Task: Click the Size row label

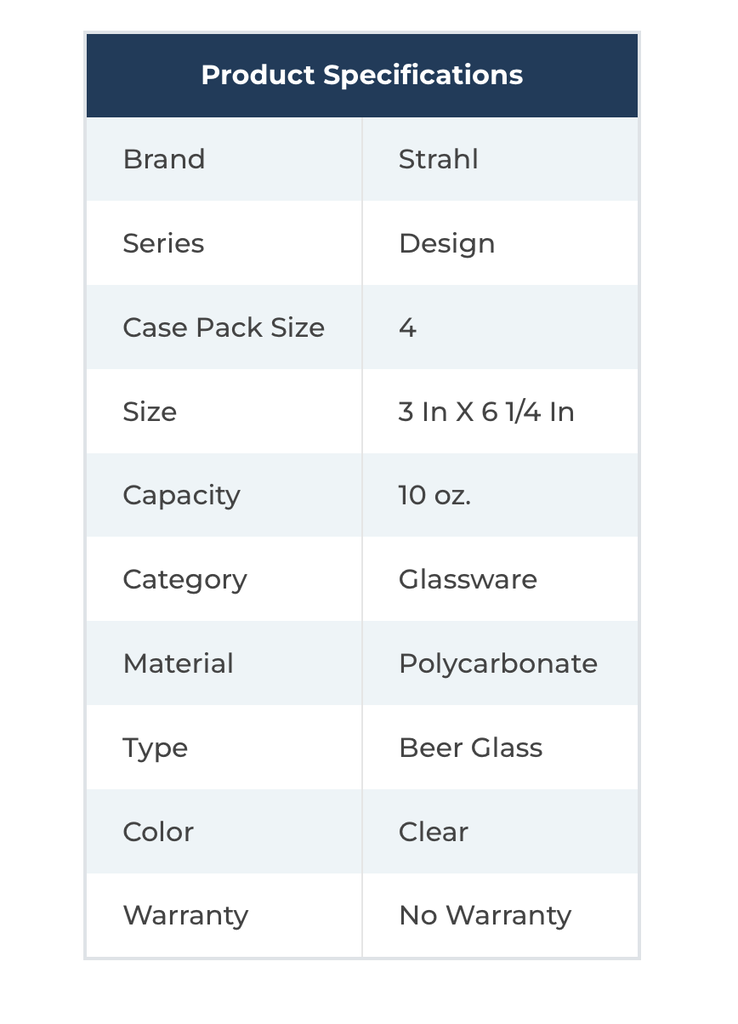Action: point(149,411)
